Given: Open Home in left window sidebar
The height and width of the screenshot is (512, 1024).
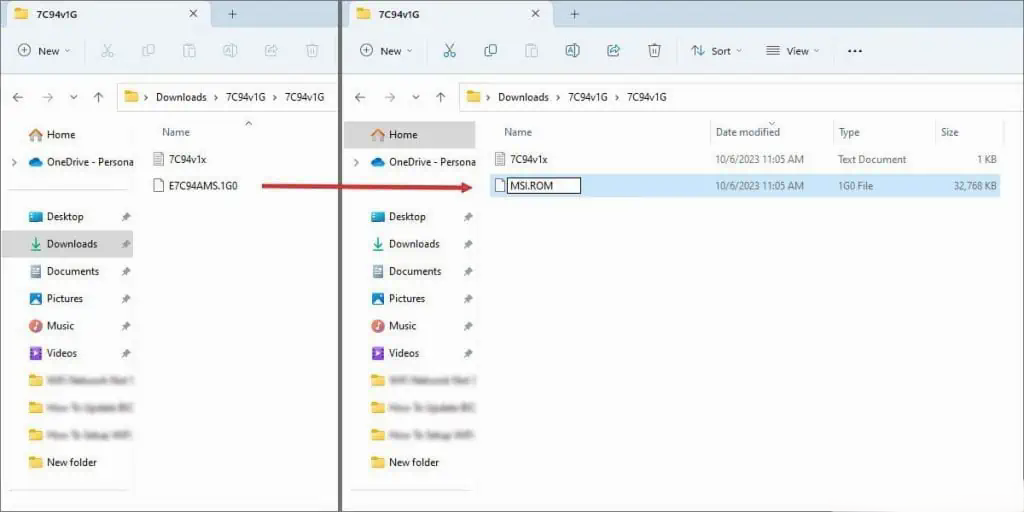Looking at the screenshot, I should click(x=52, y=135).
